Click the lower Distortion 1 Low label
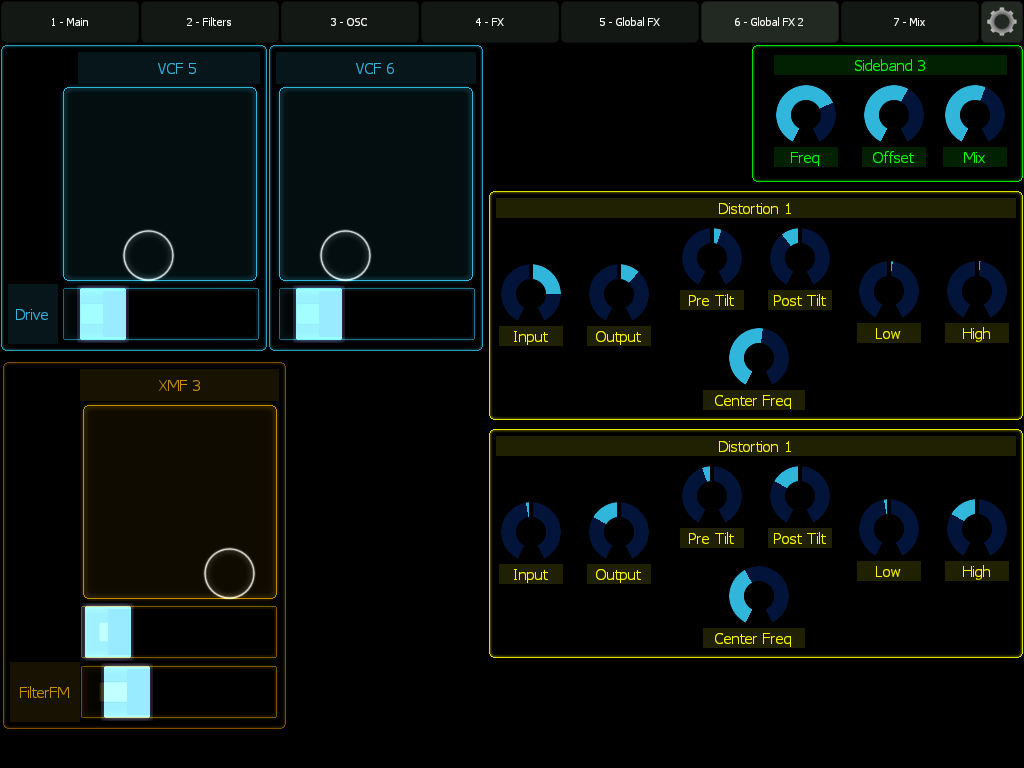 [889, 572]
